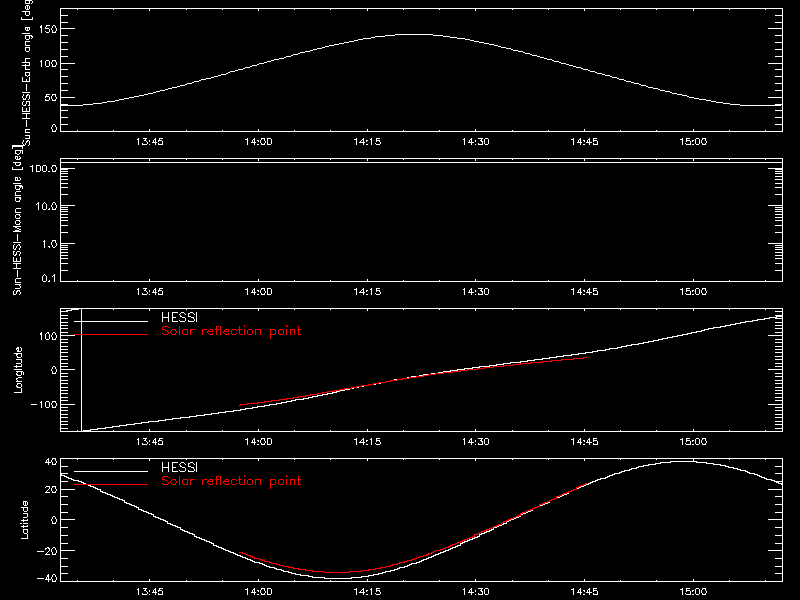Pick the white HESSI legend line in Longitude plot
The height and width of the screenshot is (600, 800).
[x=111, y=321]
